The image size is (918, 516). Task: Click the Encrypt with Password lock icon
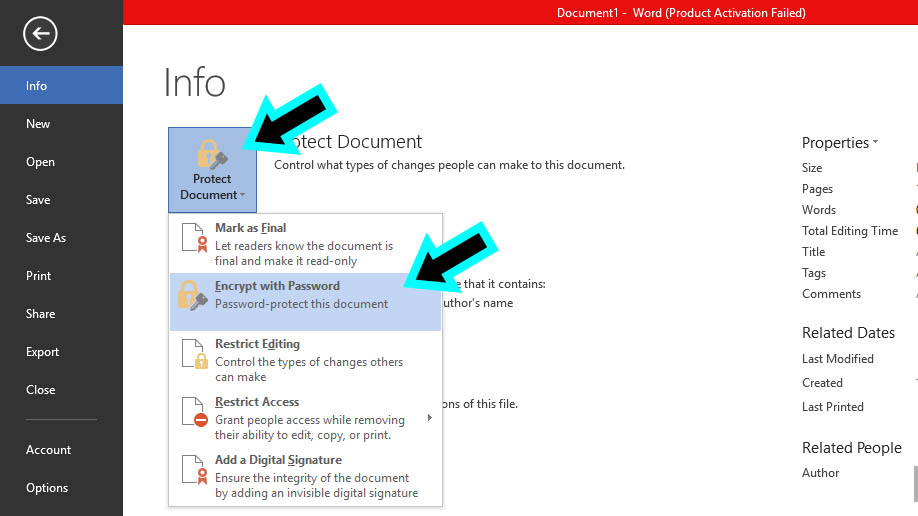(x=192, y=296)
